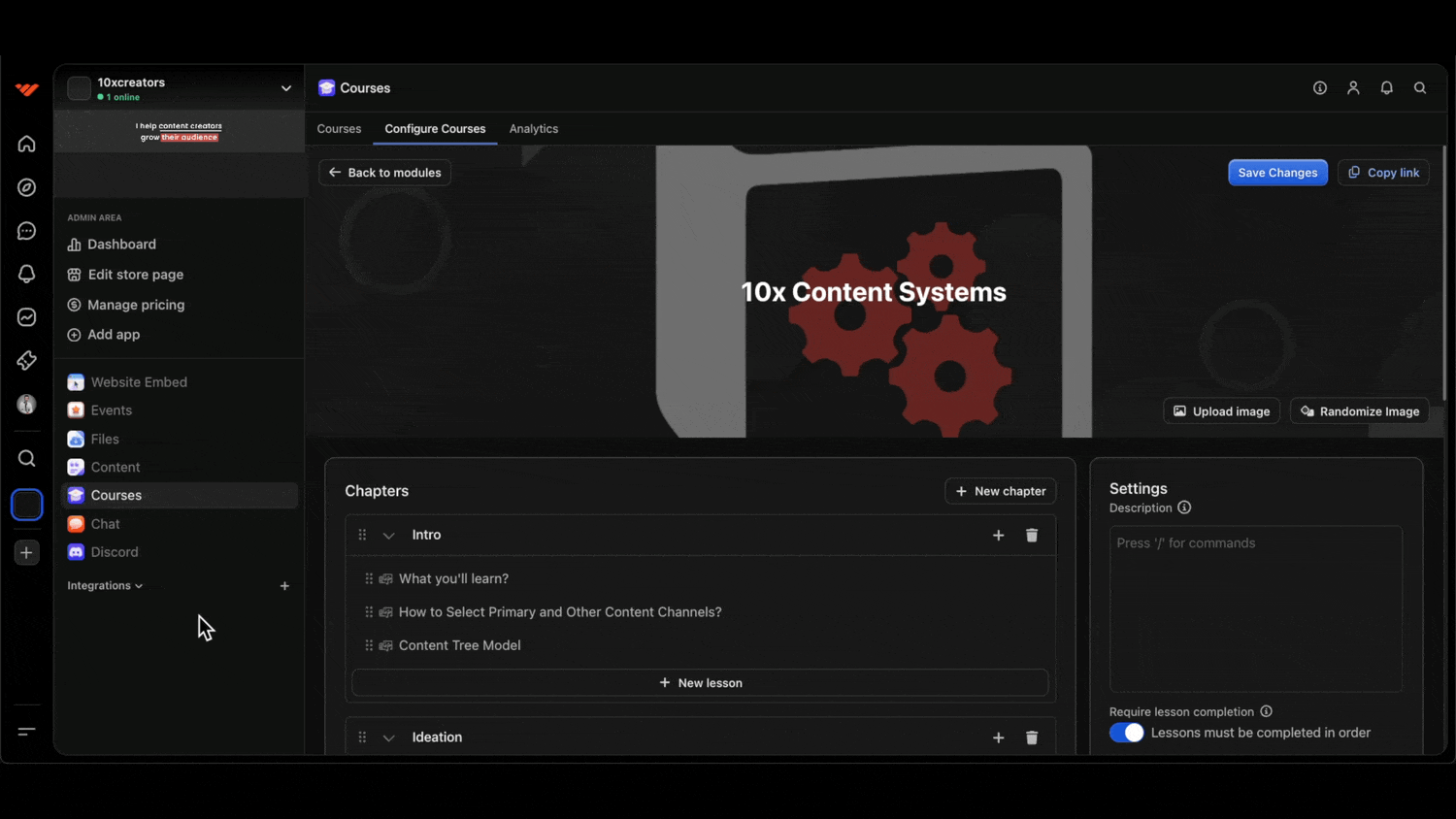Click the search icon in top bar
Screen dimensions: 1456x819
[x=1420, y=88]
